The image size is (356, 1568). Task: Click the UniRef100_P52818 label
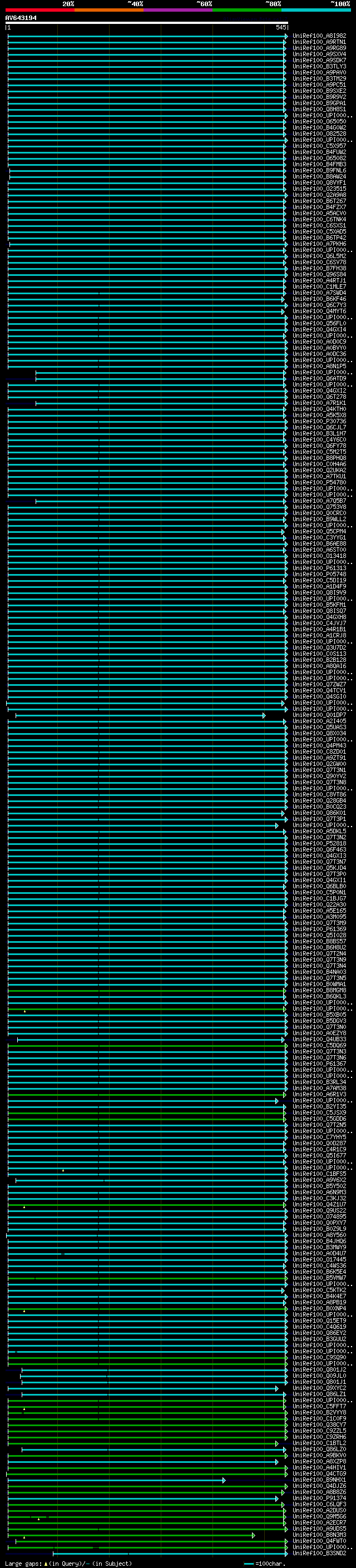(x=319, y=844)
